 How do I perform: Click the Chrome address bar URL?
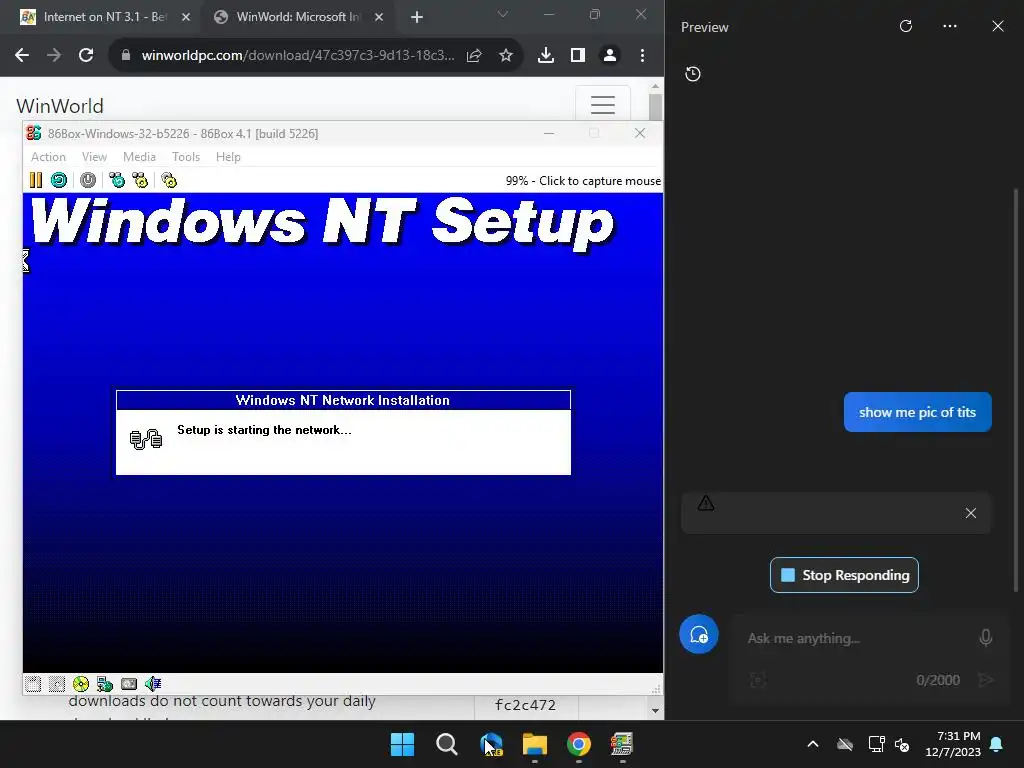coord(298,56)
